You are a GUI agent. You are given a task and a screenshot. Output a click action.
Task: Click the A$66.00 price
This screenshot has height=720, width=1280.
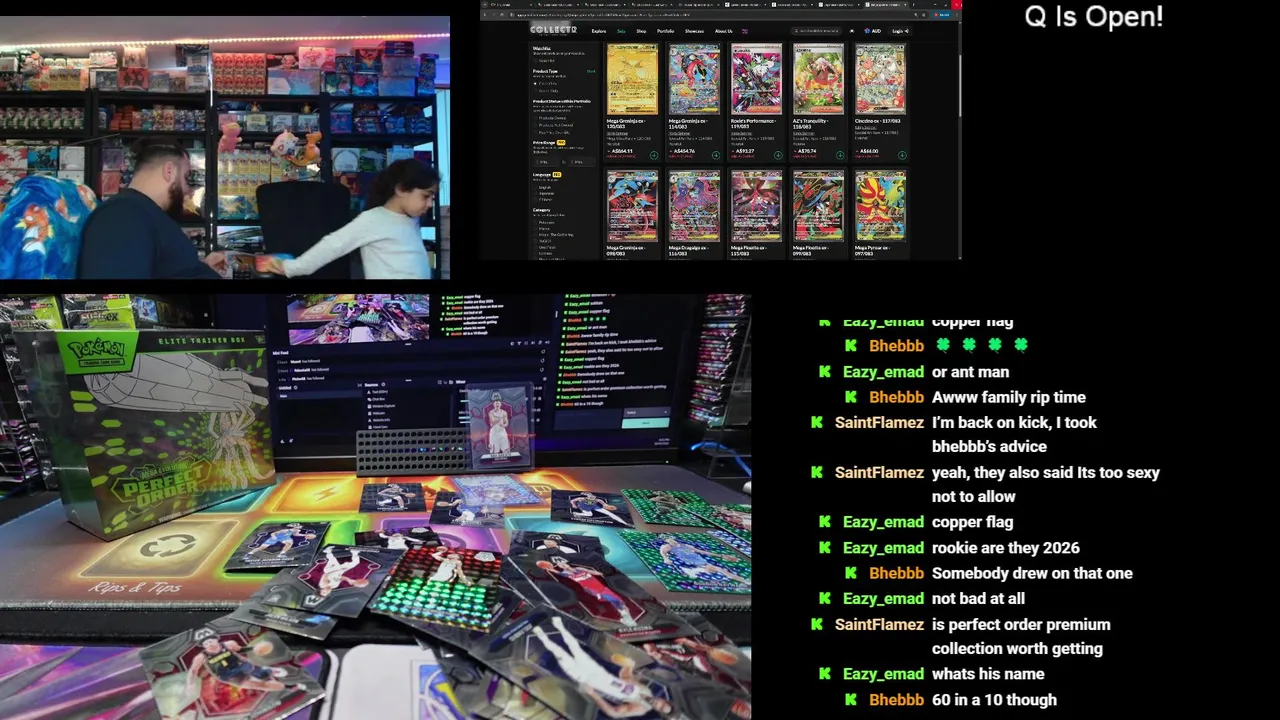pos(869,151)
